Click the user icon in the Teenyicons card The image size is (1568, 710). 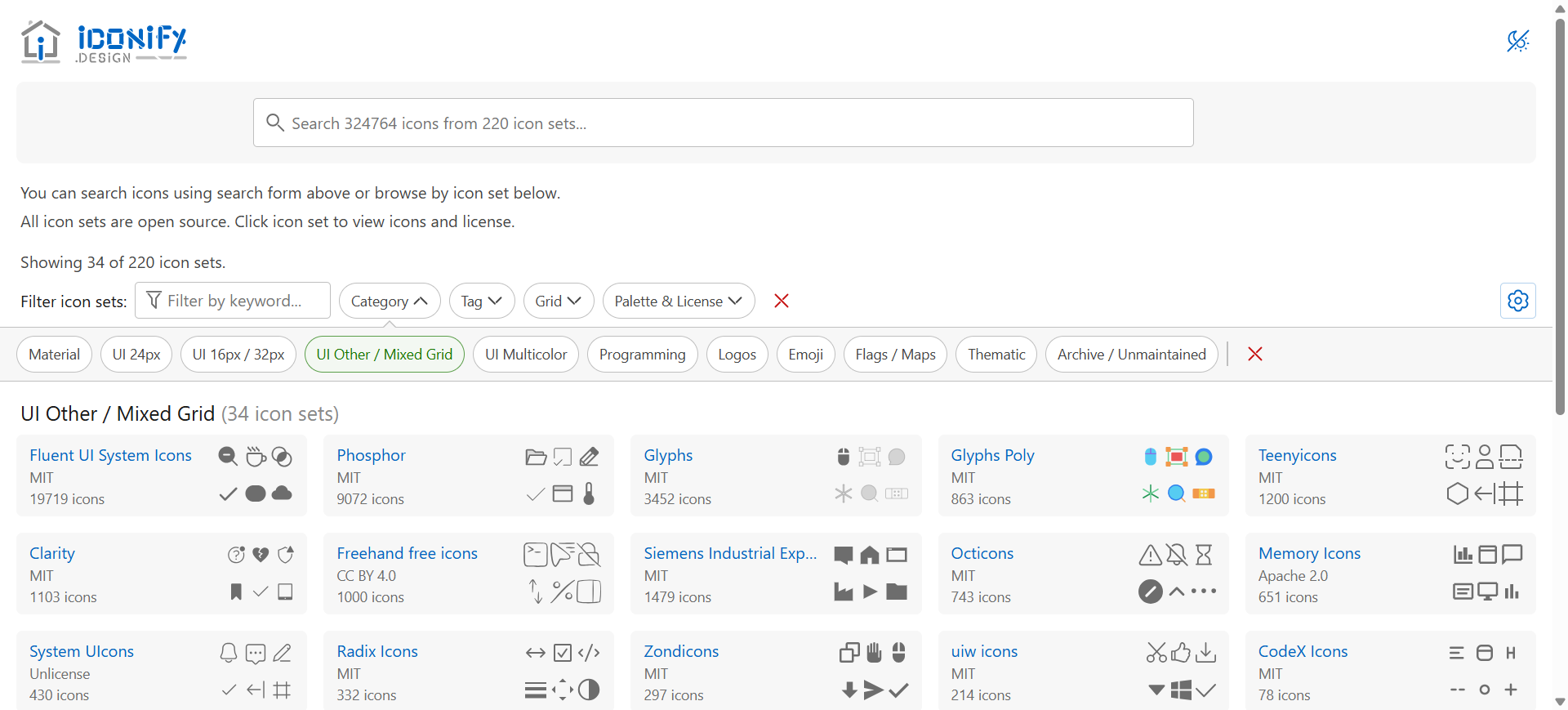[1485, 457]
